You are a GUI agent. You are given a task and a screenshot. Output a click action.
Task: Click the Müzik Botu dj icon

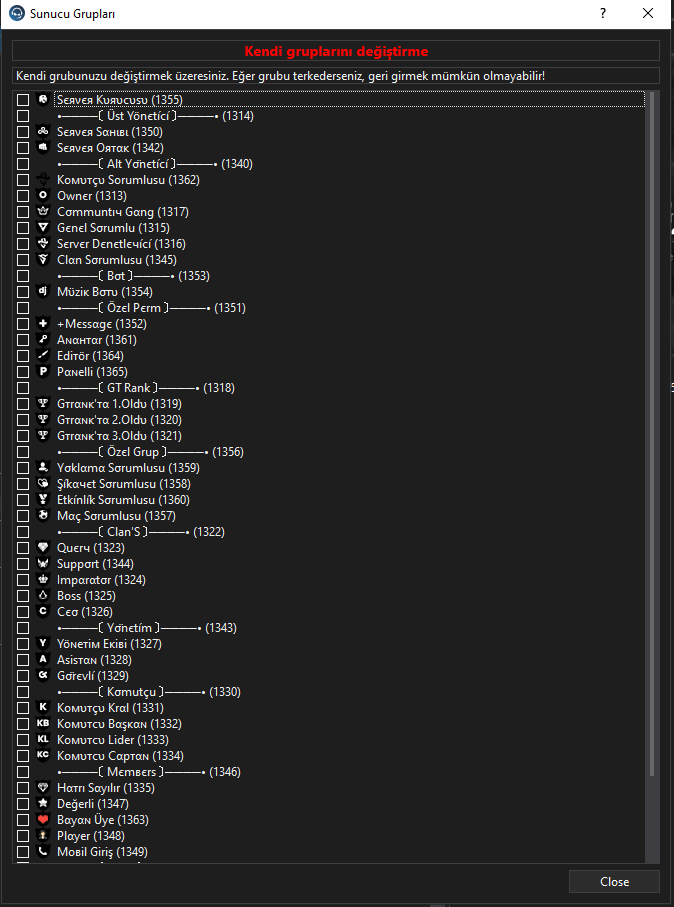coord(42,292)
